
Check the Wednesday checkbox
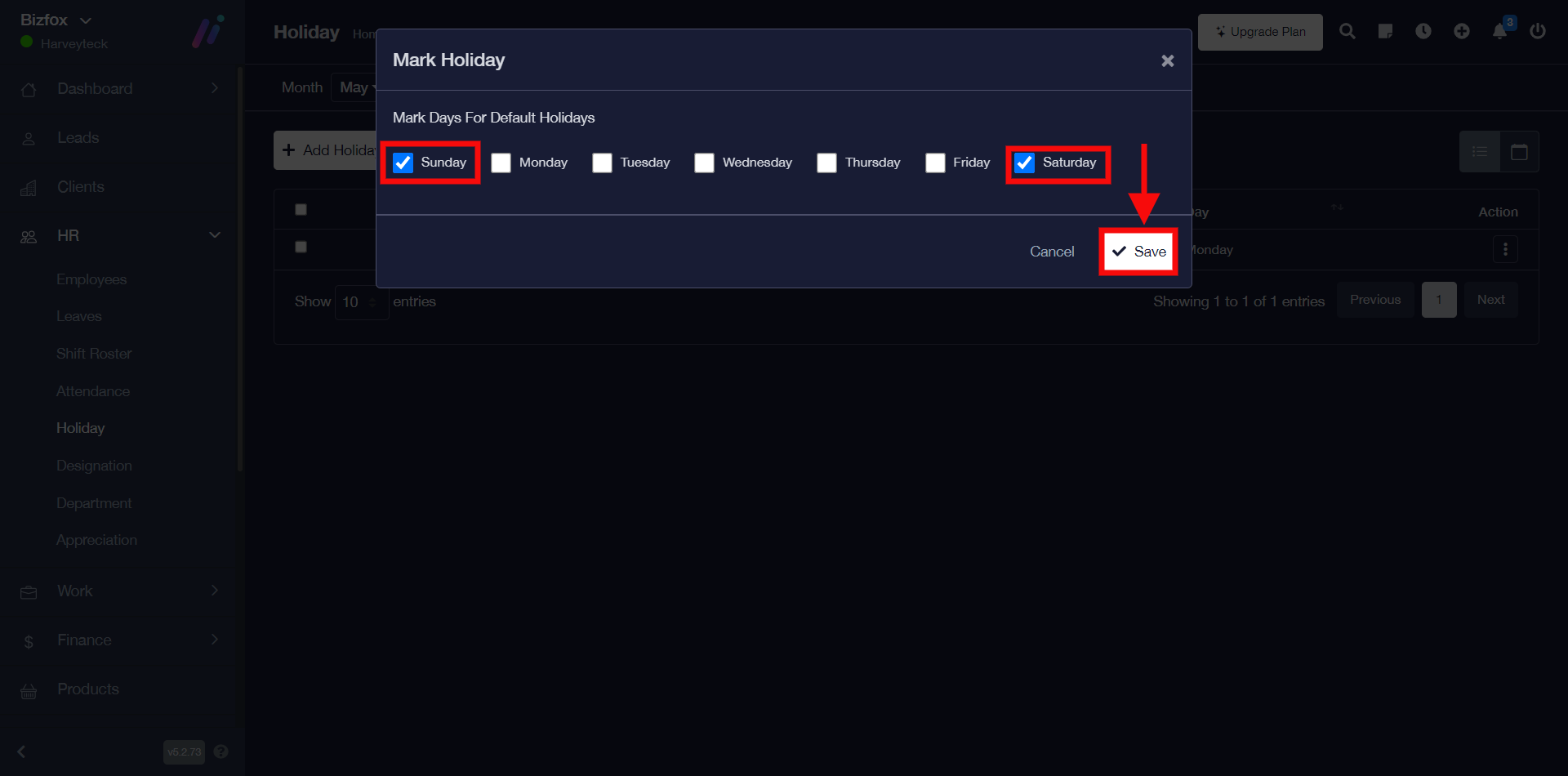tap(704, 163)
